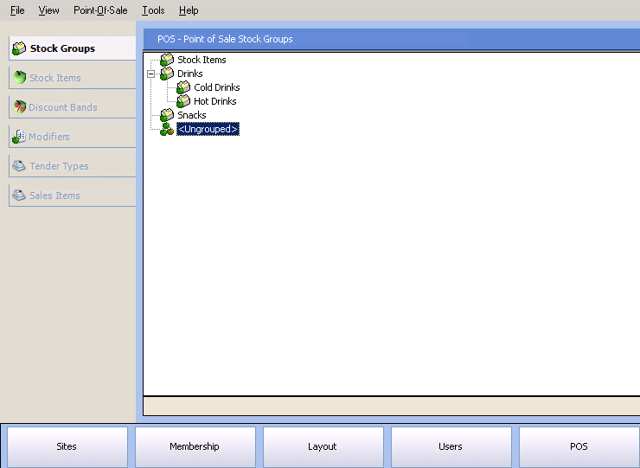
Task: Click the Ungrouped apples icon
Action: [167, 129]
